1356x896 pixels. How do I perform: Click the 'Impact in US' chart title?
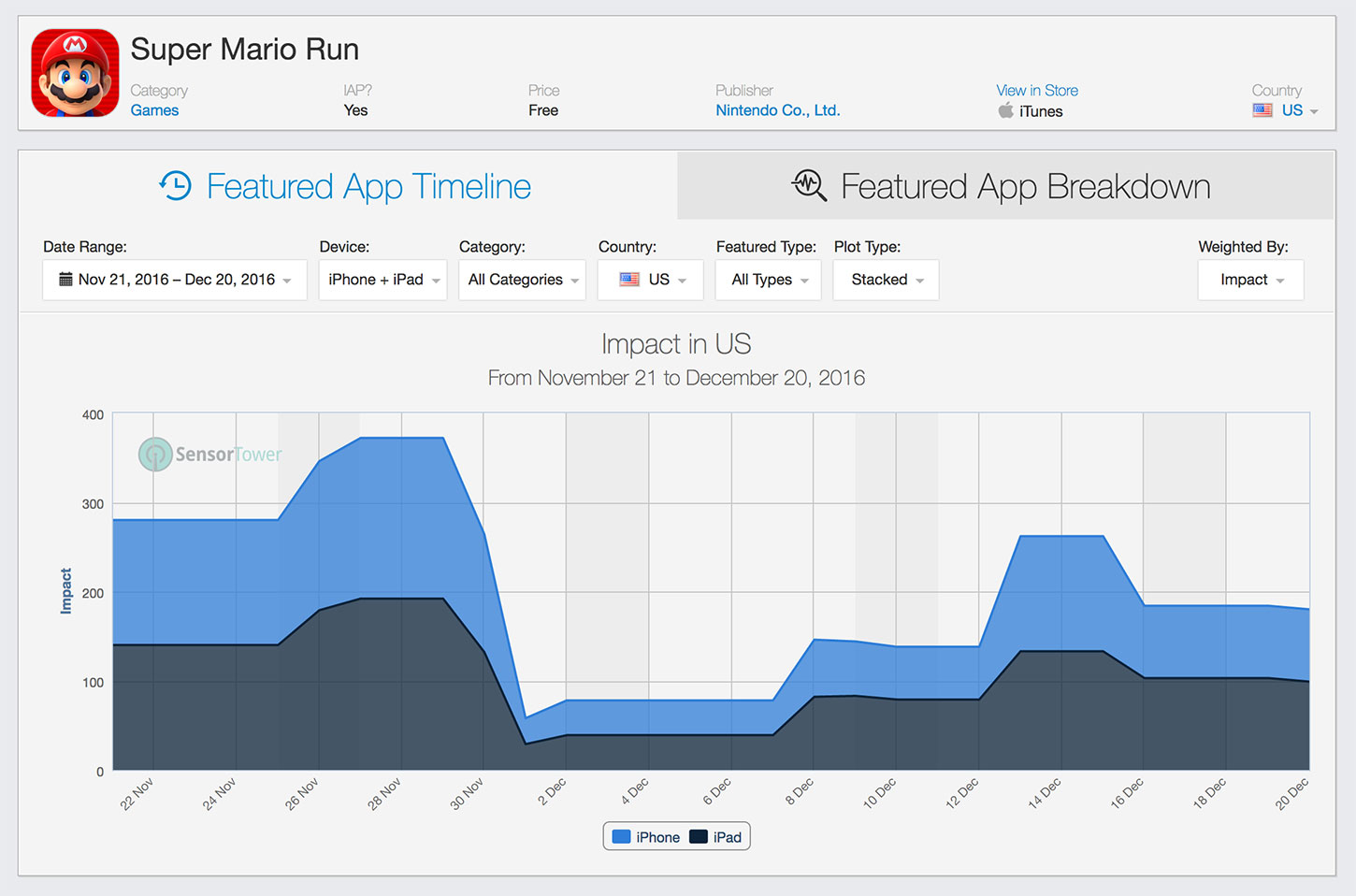point(676,343)
